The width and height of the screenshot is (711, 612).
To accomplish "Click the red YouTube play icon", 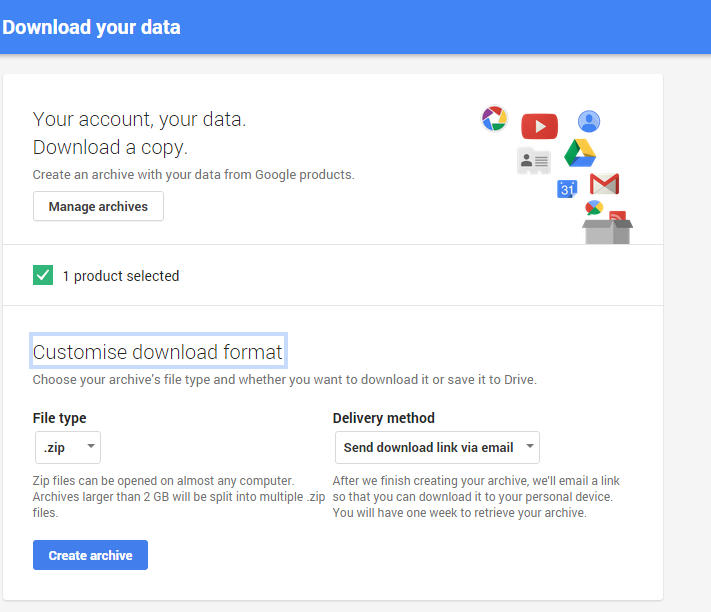I will (539, 126).
